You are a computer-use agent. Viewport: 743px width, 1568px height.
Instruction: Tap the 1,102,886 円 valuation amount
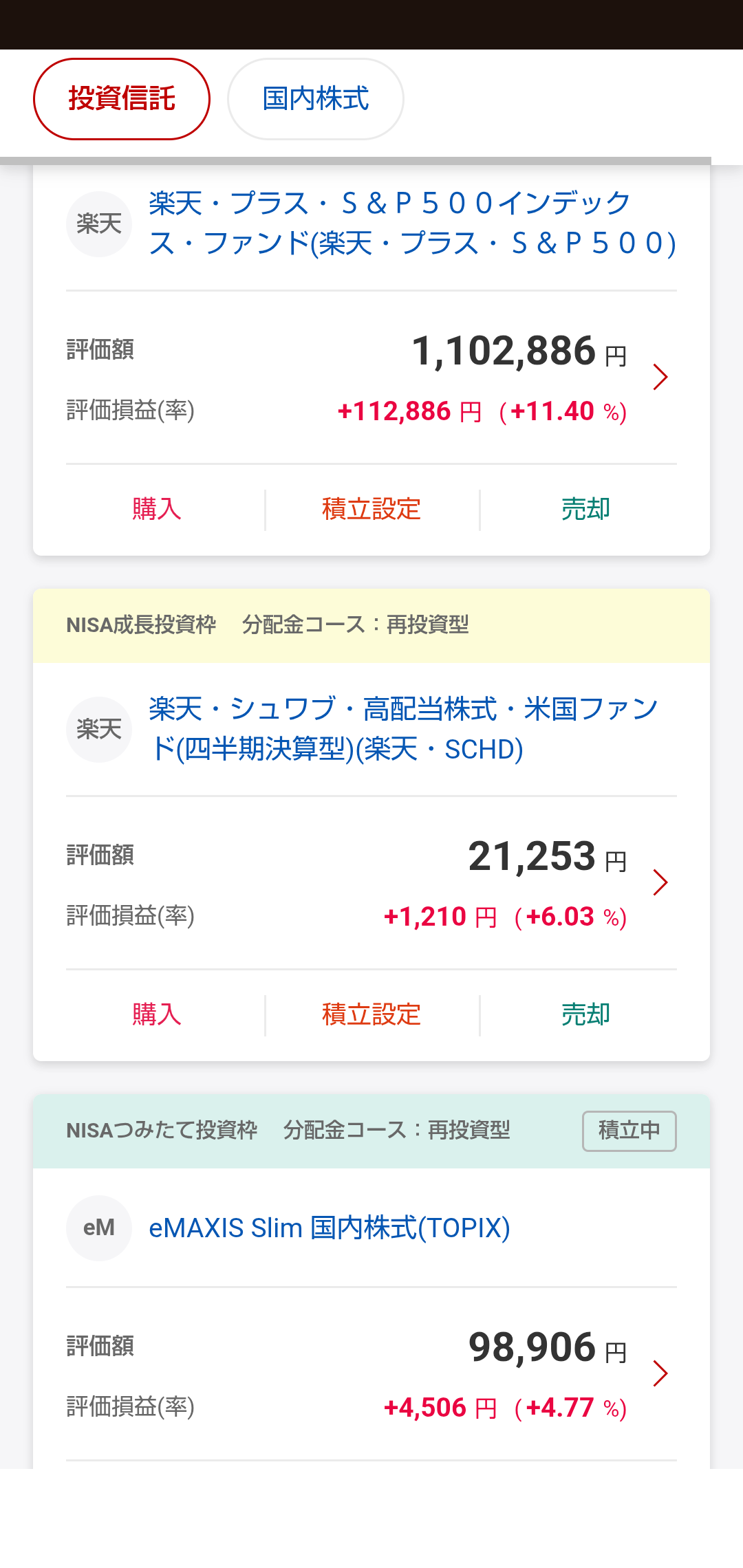(x=519, y=351)
